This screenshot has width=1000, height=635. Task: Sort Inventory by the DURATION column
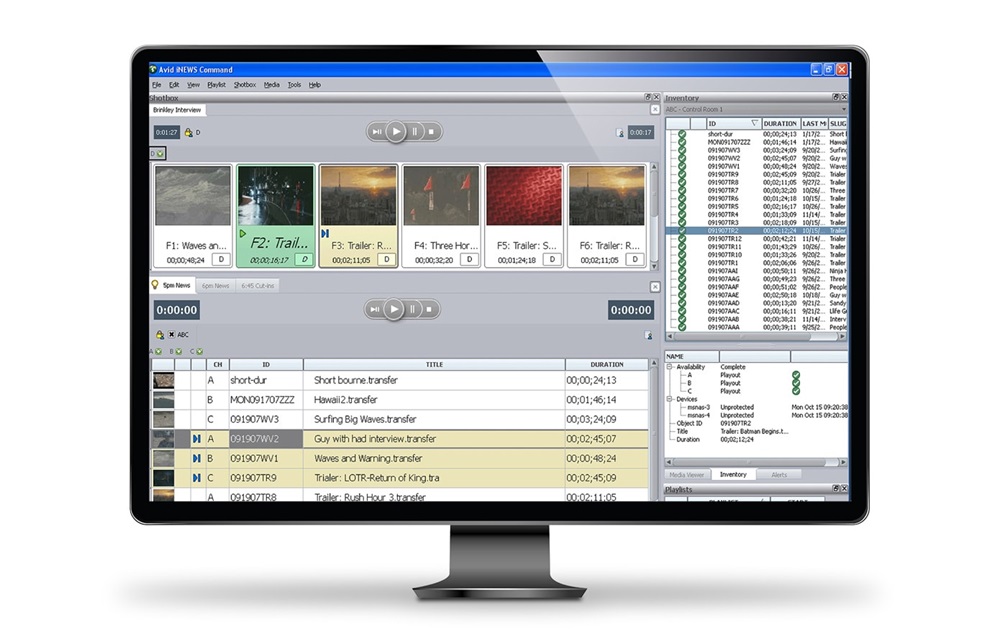pyautogui.click(x=781, y=123)
